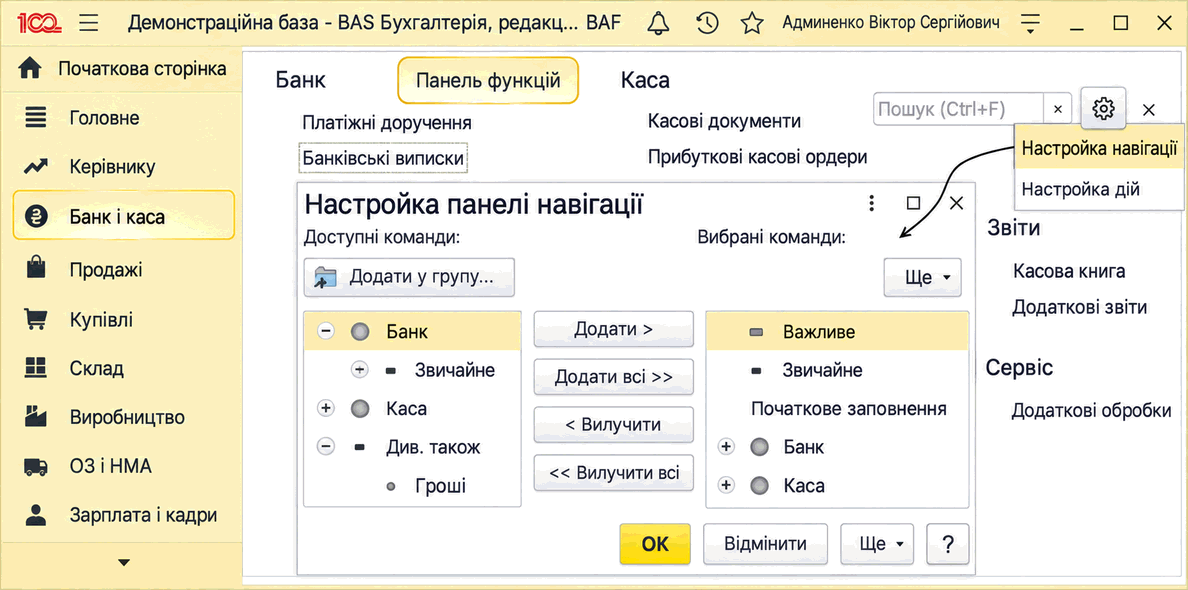Click the ОЗ і НМА truck icon
1188x590 pixels.
click(36, 467)
